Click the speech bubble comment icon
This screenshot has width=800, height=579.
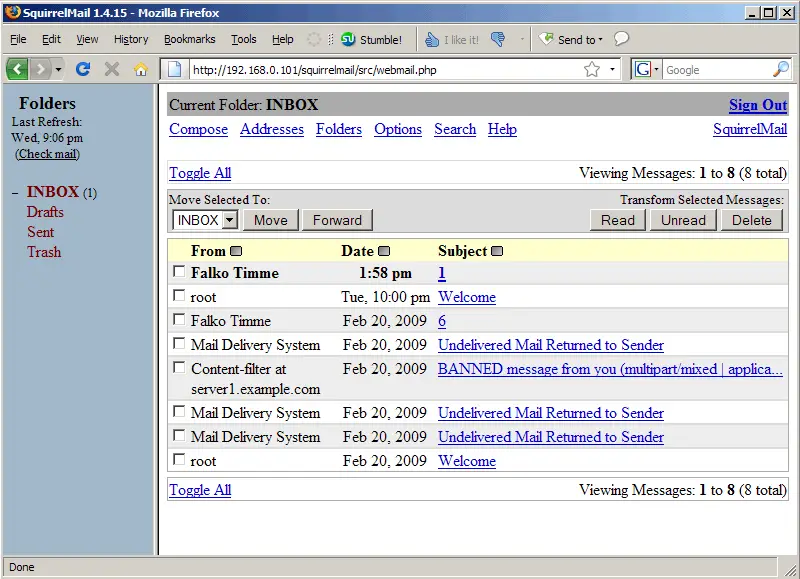point(621,38)
